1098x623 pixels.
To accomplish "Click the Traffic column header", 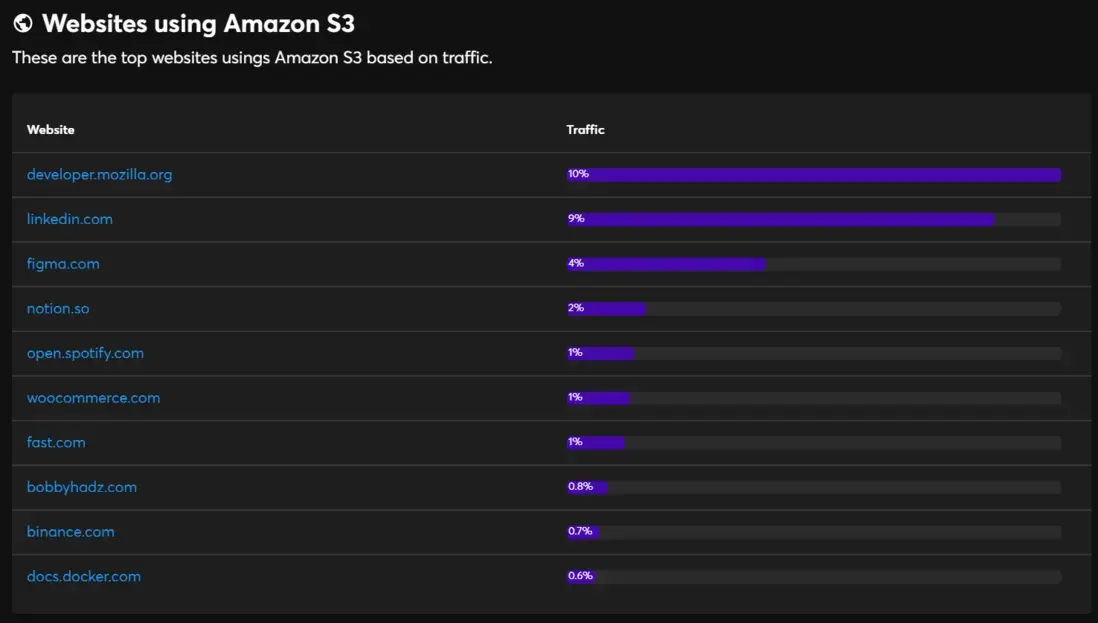I will 585,130.
